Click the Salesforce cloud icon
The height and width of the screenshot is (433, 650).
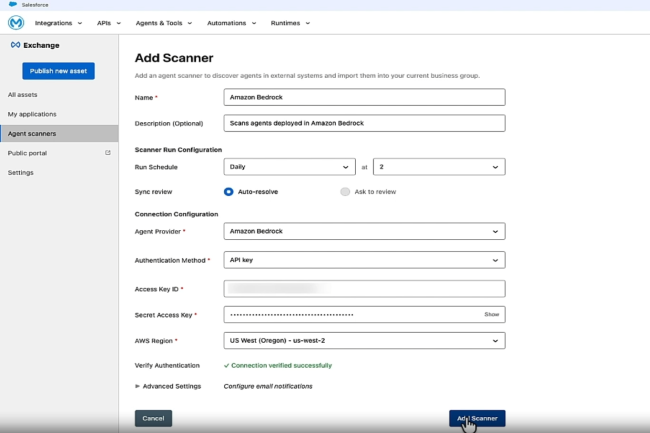click(13, 5)
